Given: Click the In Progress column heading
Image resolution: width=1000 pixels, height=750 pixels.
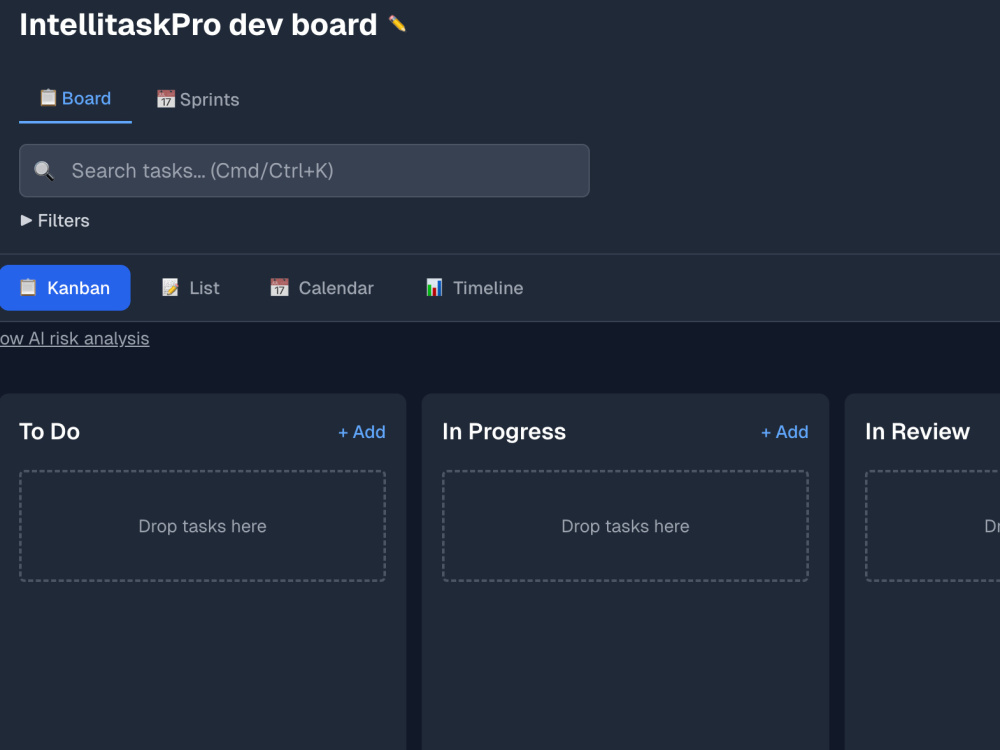Looking at the screenshot, I should [504, 432].
